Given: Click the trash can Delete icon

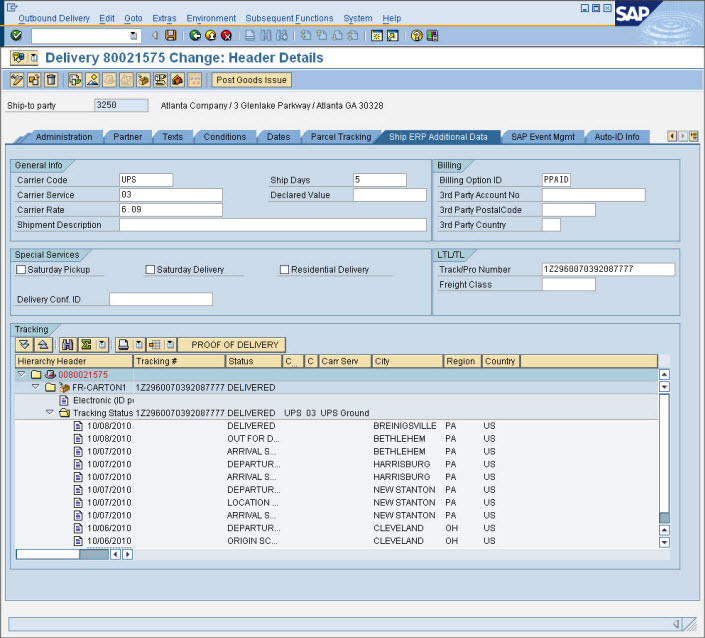Looking at the screenshot, I should [x=50, y=80].
